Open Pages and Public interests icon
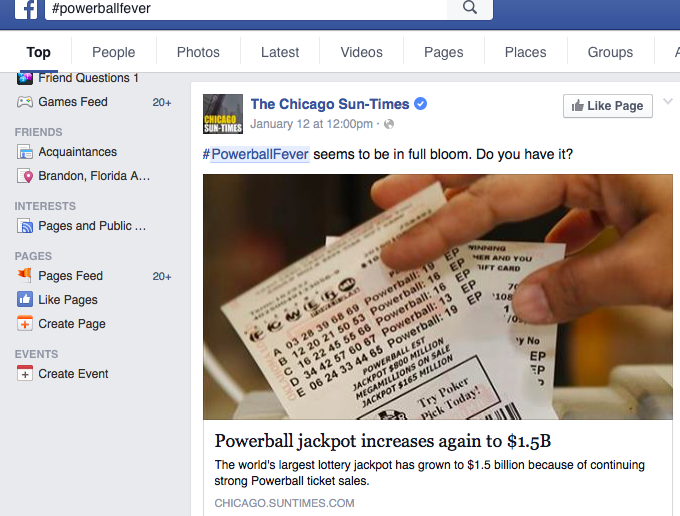680x516 pixels. click(x=25, y=226)
